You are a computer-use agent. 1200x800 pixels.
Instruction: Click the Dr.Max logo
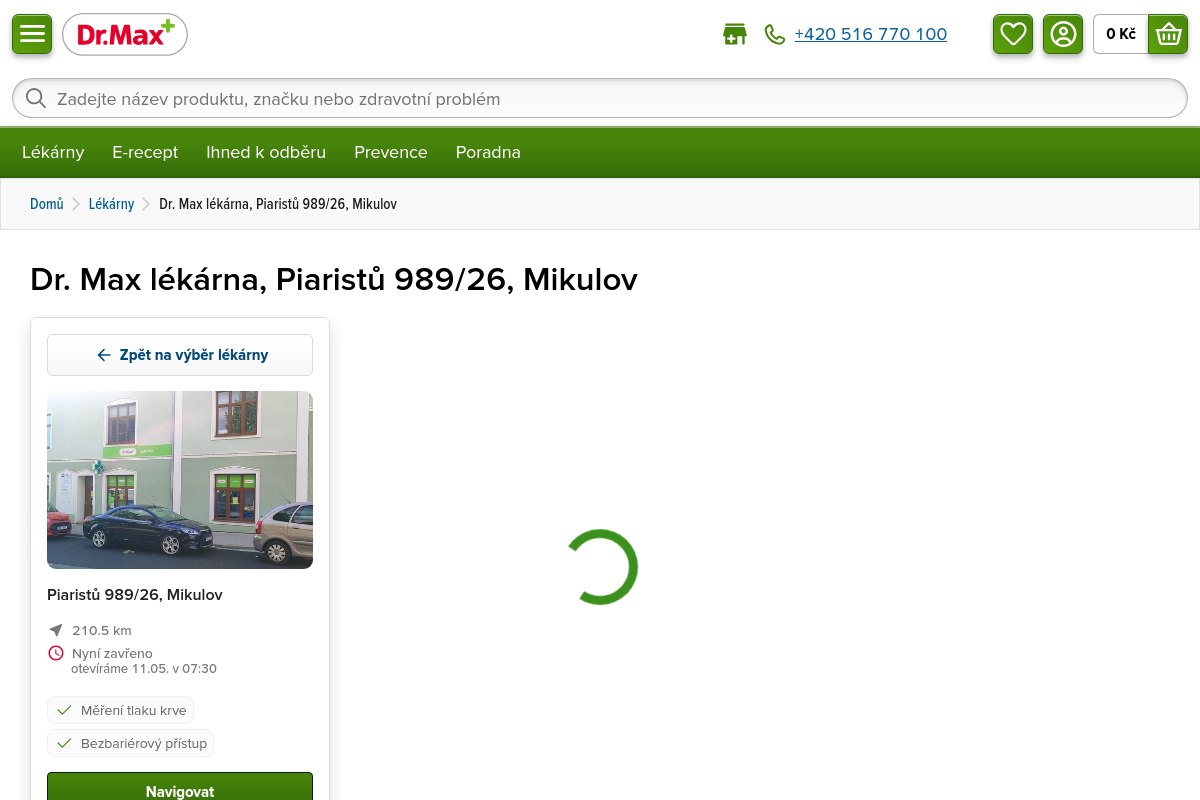pos(125,35)
